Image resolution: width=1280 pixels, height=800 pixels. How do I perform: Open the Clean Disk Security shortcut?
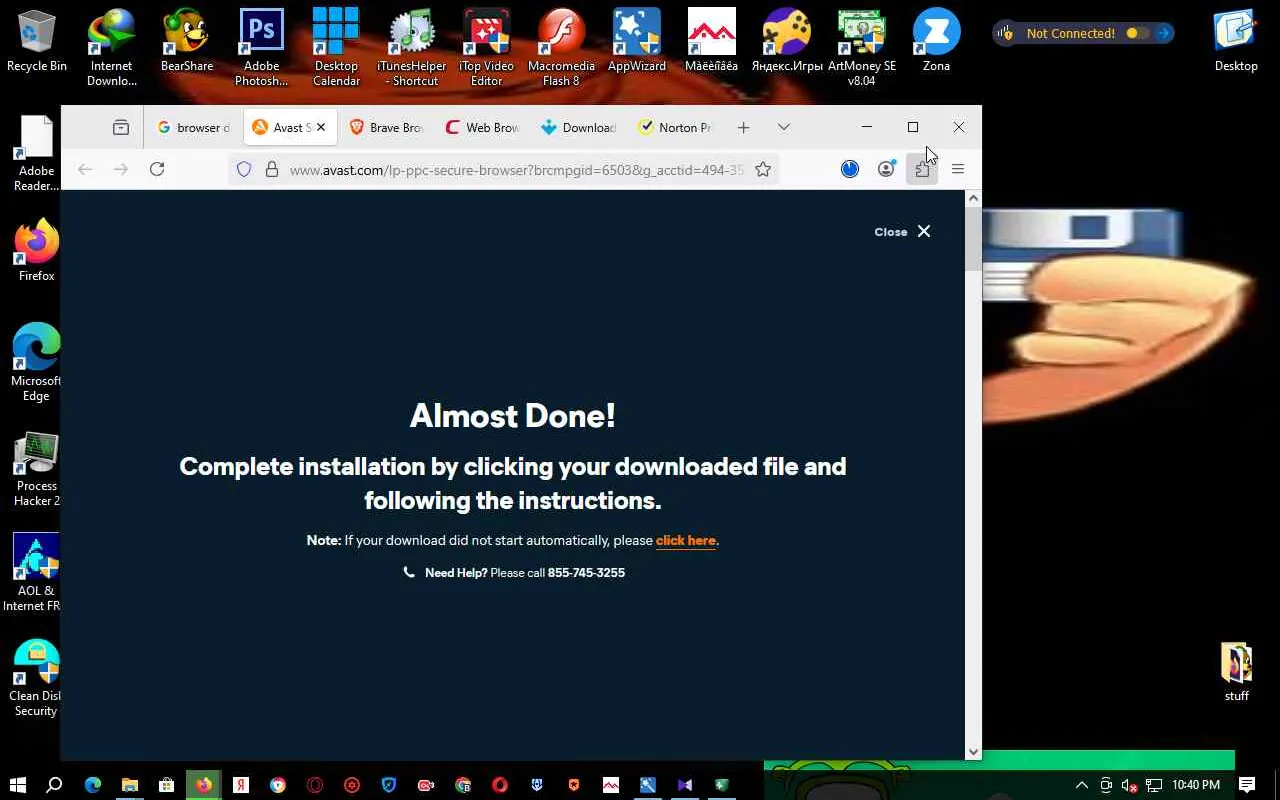[37, 678]
